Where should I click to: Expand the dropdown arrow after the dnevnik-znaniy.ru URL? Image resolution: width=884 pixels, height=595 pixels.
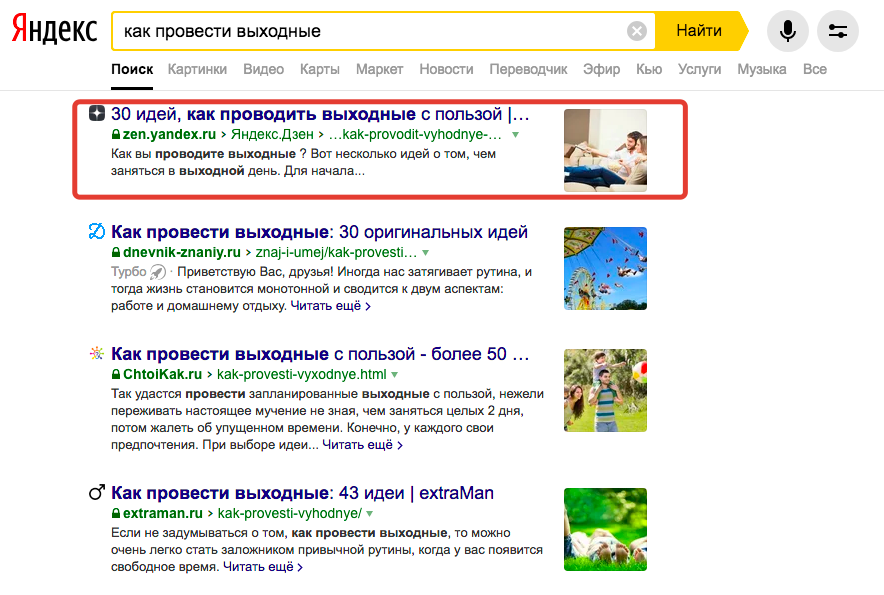click(x=426, y=253)
